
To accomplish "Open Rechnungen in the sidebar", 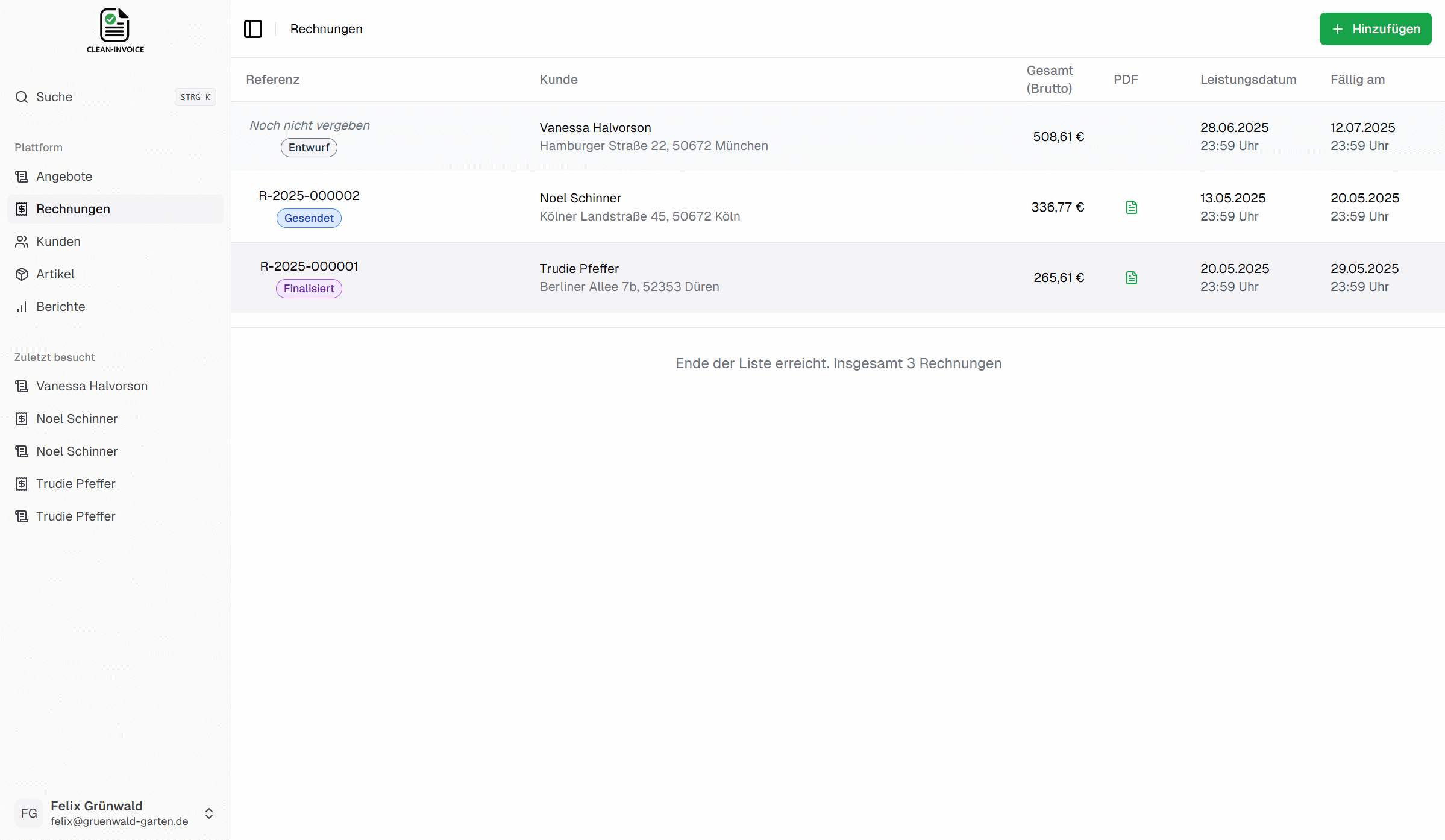I will (x=115, y=209).
